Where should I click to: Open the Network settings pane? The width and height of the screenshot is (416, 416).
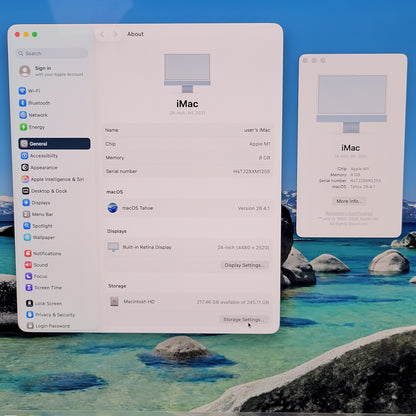pos(33,115)
